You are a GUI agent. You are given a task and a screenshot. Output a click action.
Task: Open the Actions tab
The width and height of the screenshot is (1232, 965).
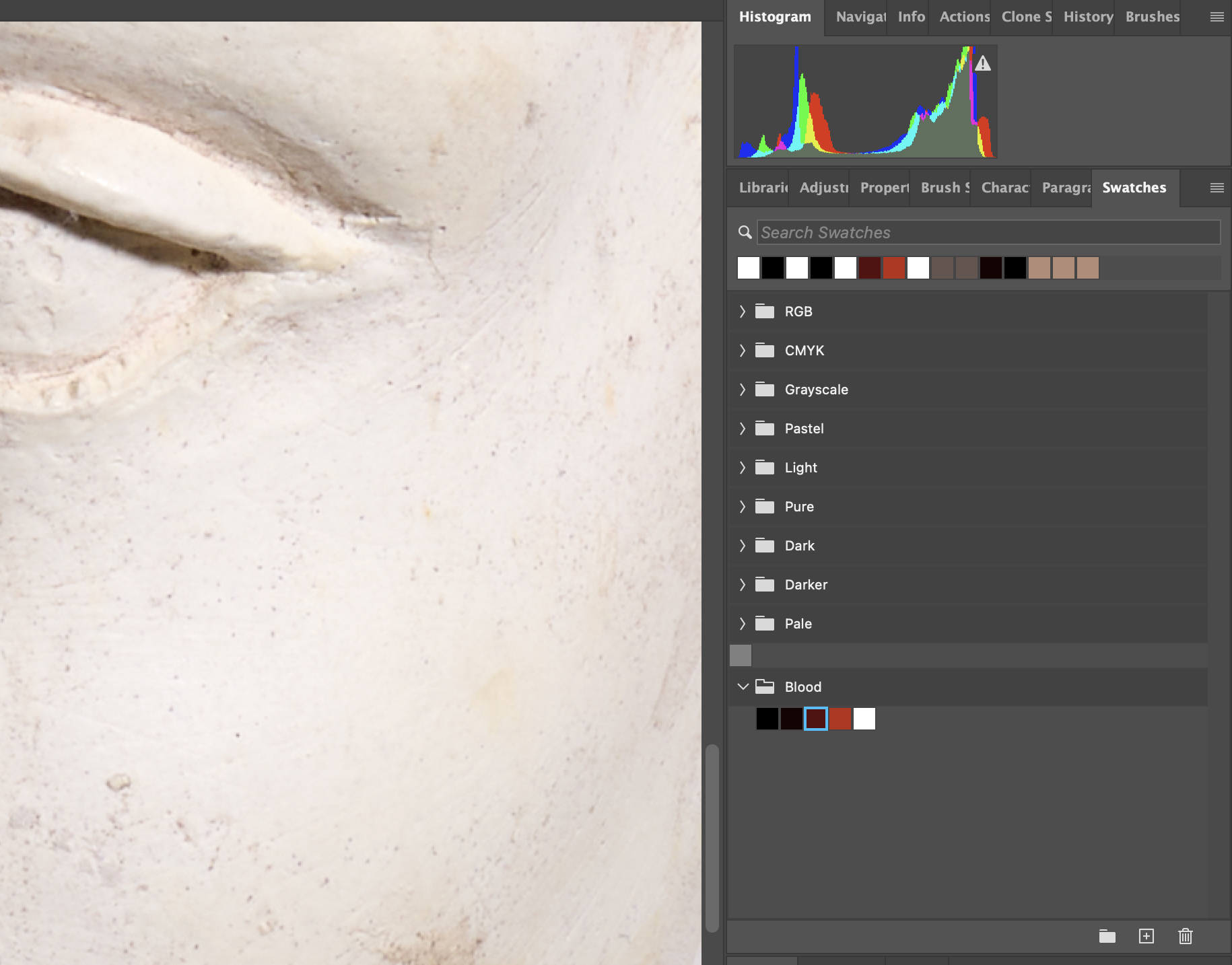click(964, 17)
